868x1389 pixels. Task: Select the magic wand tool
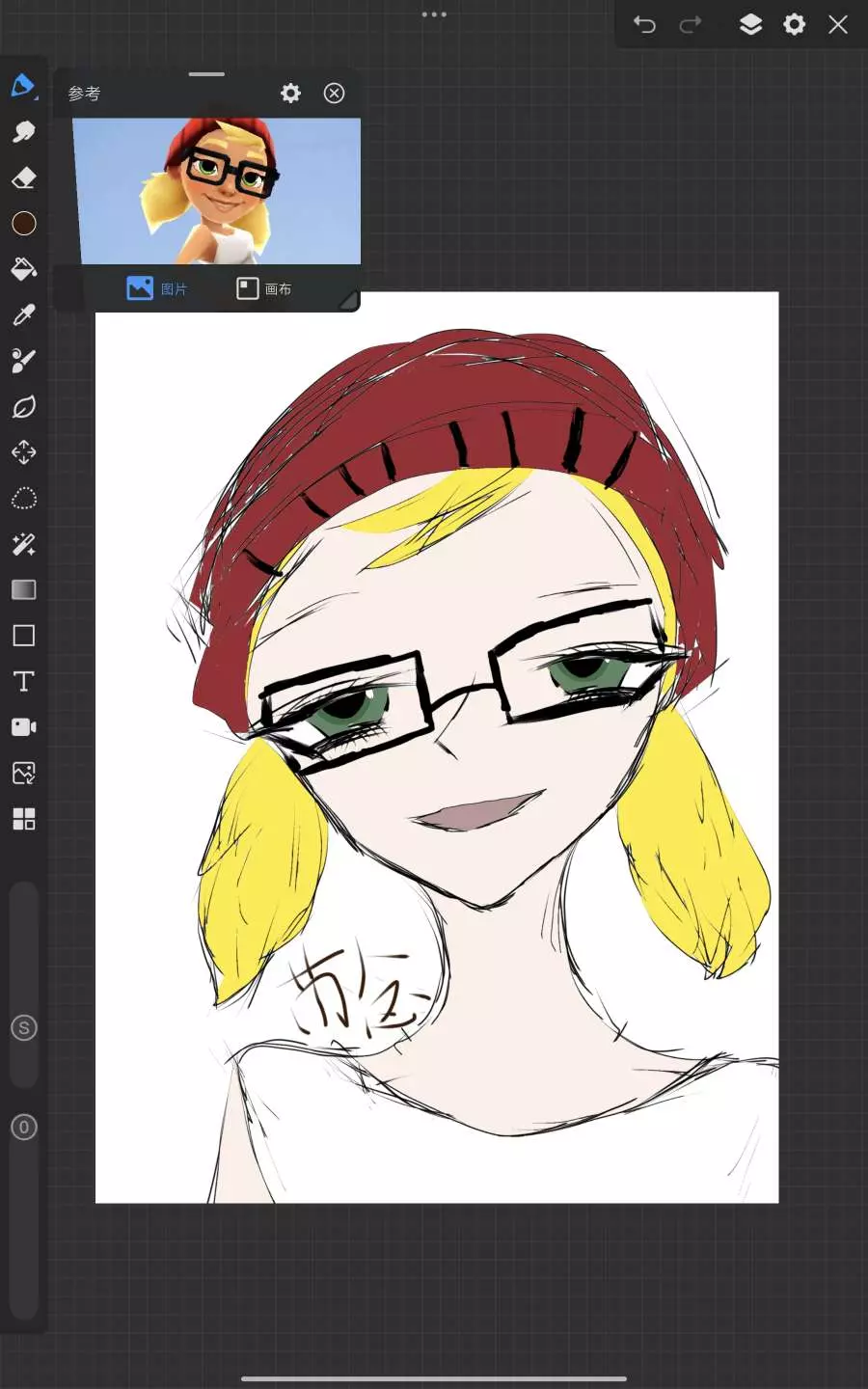[23, 544]
